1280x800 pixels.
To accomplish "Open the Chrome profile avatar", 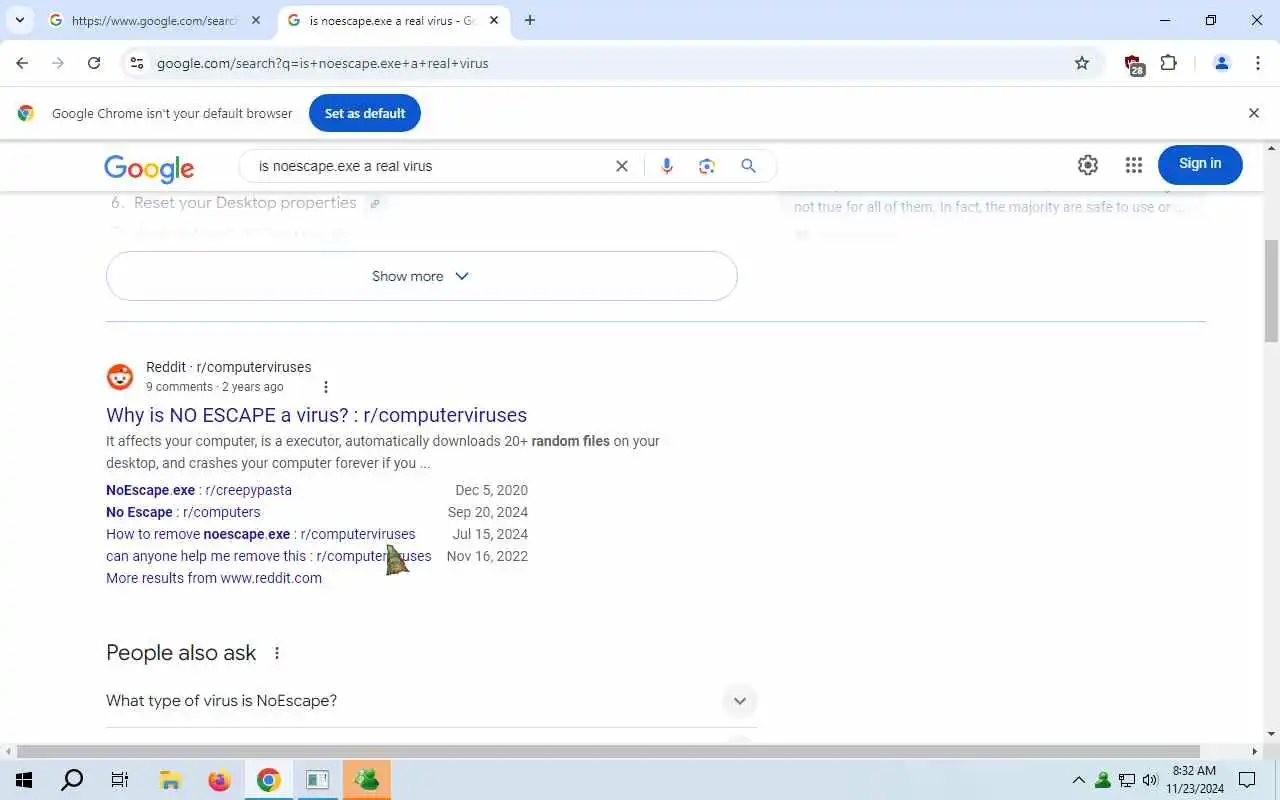I will click(x=1222, y=63).
